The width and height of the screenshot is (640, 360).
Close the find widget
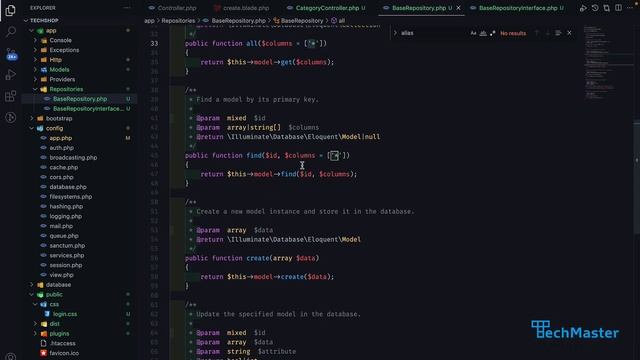569,33
